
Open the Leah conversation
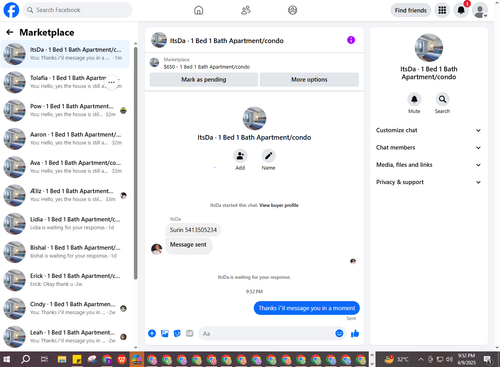click(x=65, y=337)
